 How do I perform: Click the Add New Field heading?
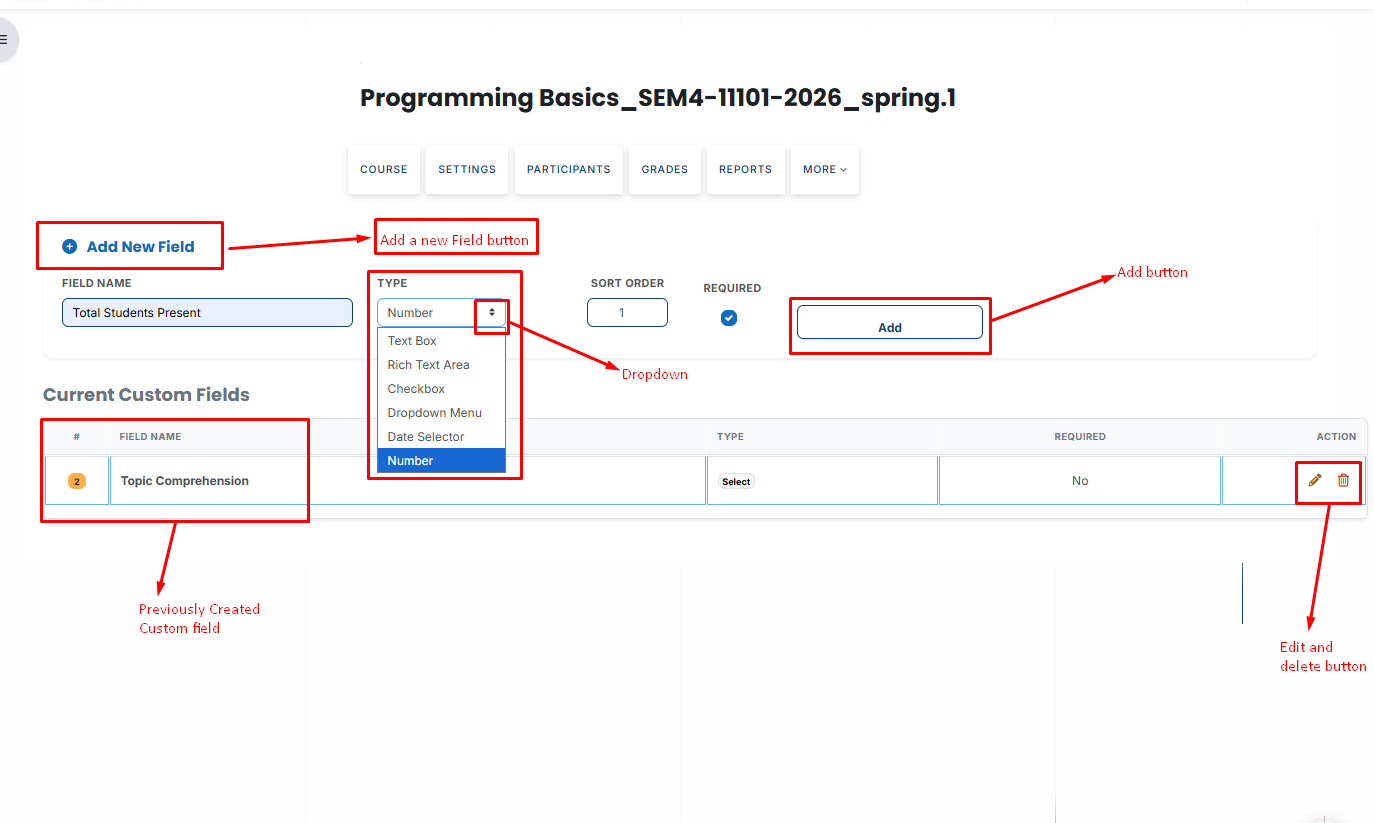(x=141, y=247)
